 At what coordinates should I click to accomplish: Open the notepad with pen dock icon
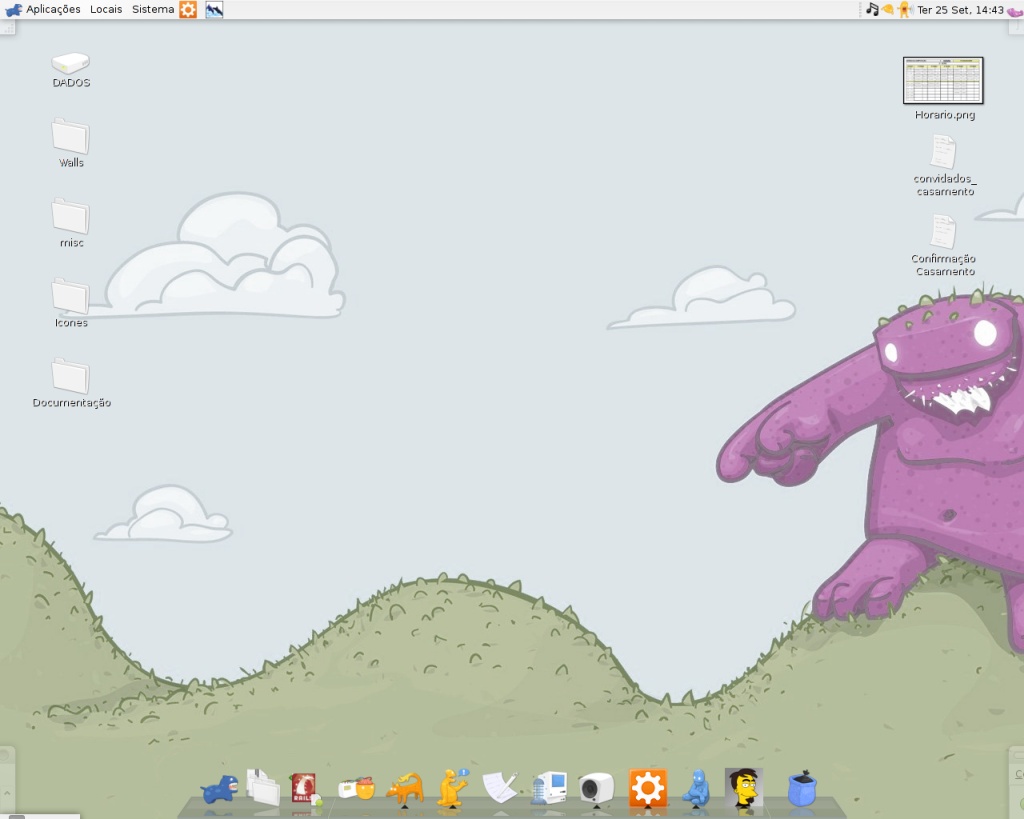(x=500, y=787)
